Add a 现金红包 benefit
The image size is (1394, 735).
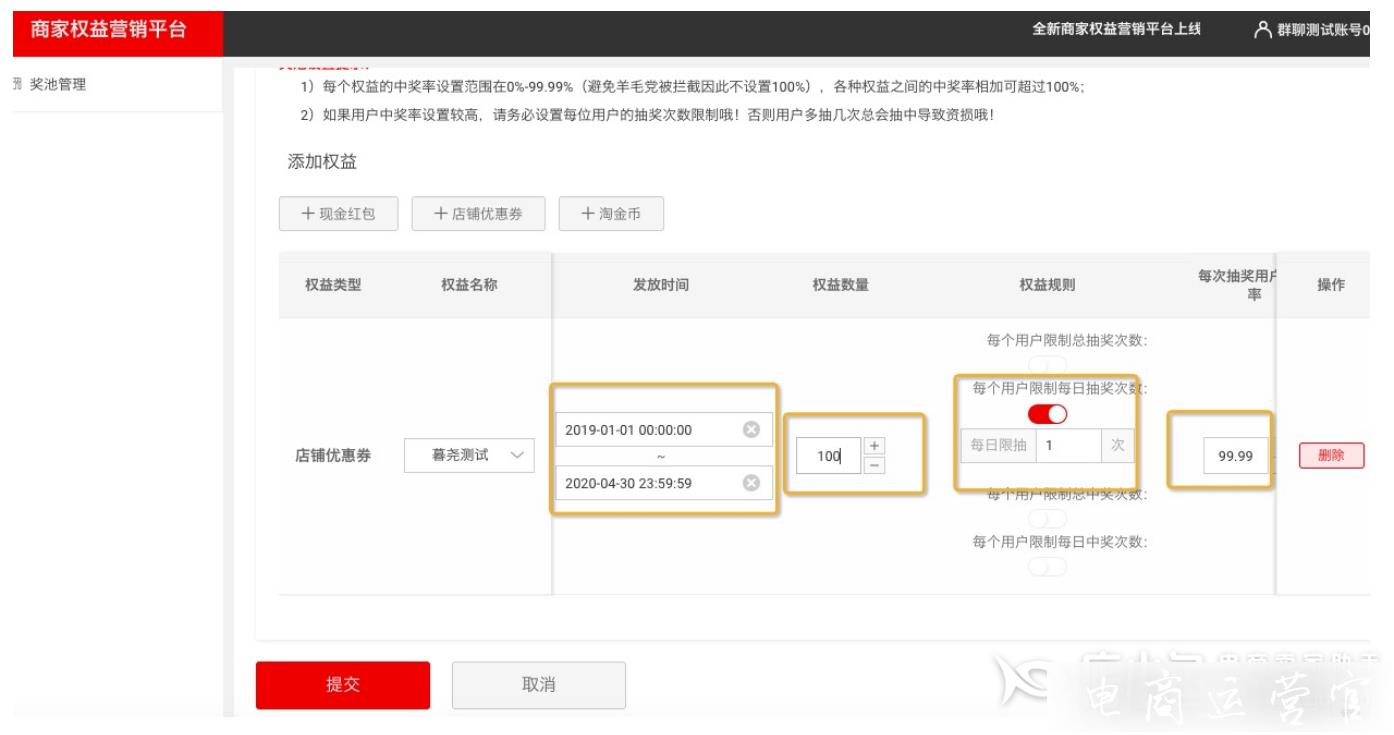[338, 214]
